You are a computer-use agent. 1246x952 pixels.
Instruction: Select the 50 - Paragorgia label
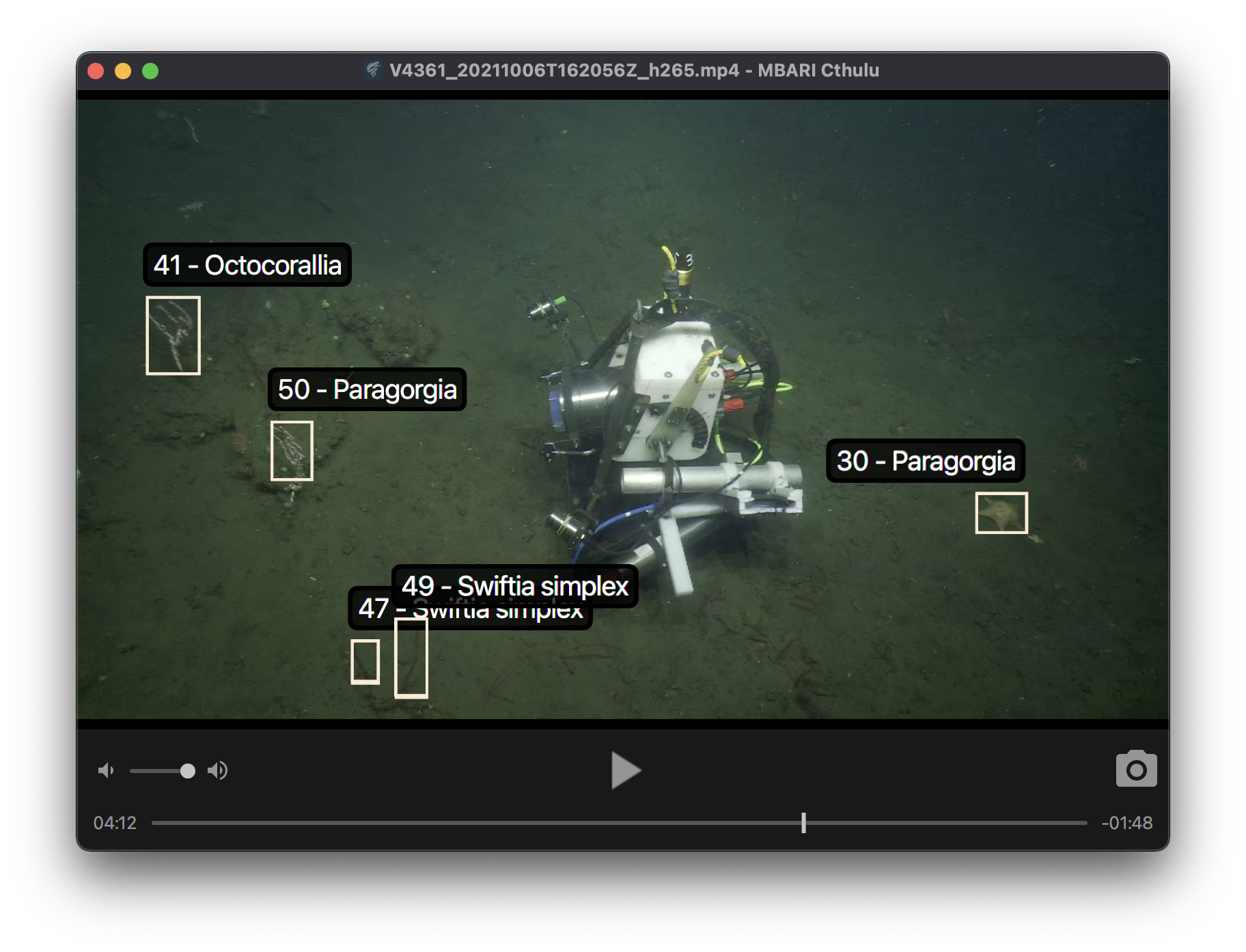(367, 389)
